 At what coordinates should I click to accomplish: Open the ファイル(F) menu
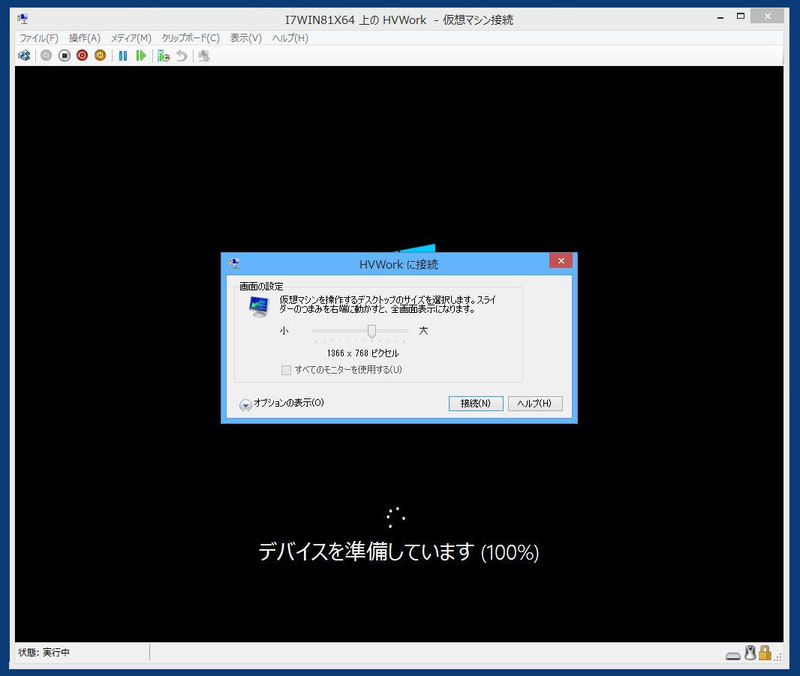[x=39, y=38]
